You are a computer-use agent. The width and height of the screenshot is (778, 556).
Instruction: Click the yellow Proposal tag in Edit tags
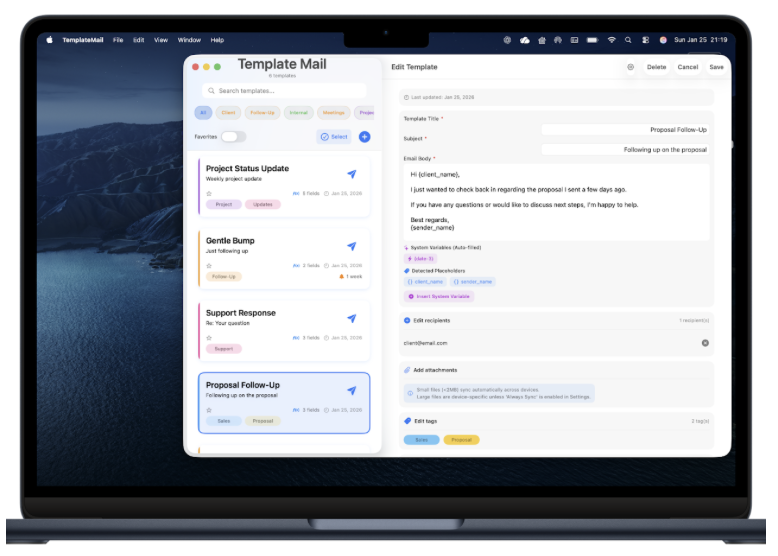click(461, 440)
